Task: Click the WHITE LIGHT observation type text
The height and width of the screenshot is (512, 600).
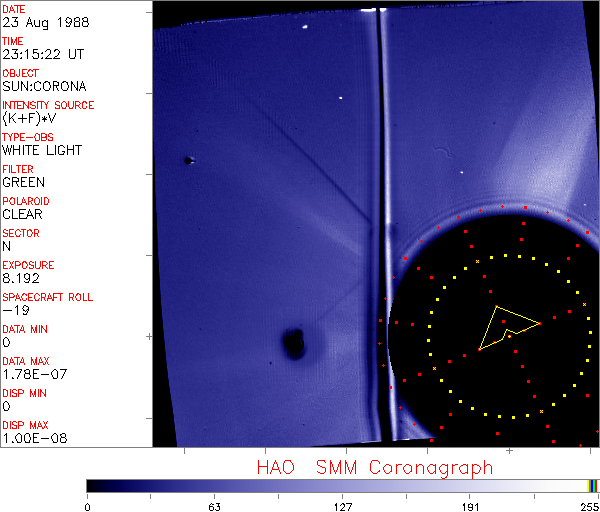Action: tap(42, 150)
